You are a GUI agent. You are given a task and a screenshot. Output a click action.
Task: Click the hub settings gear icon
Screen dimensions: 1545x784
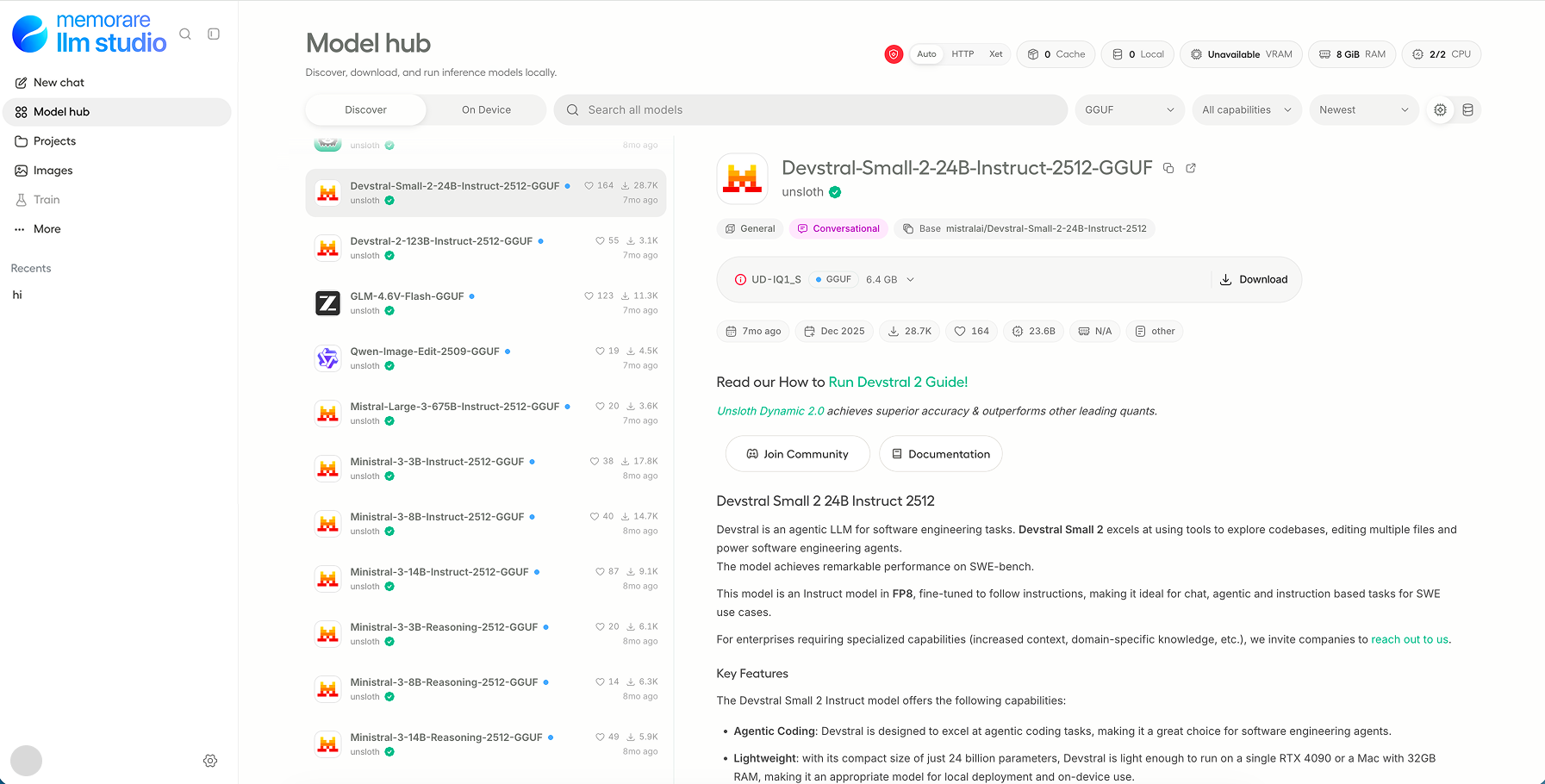1440,110
